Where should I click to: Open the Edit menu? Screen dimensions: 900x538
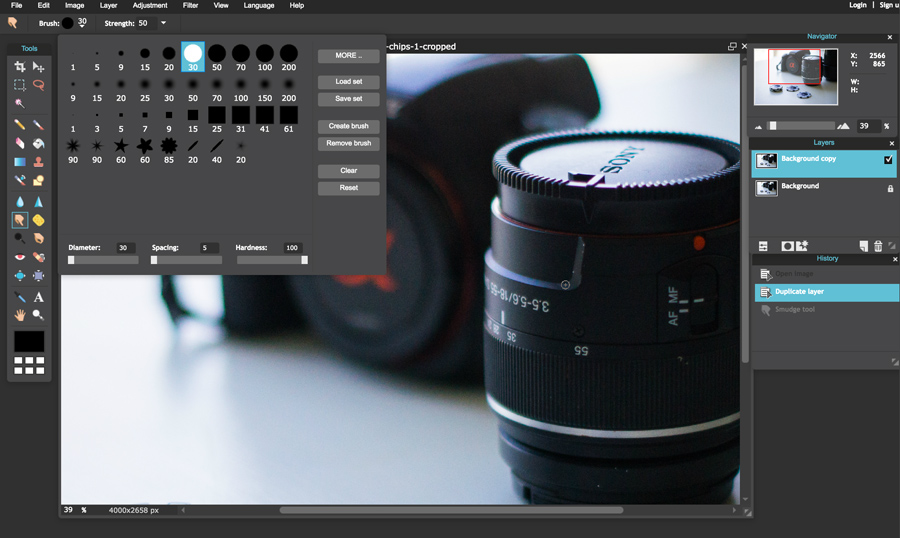point(44,5)
